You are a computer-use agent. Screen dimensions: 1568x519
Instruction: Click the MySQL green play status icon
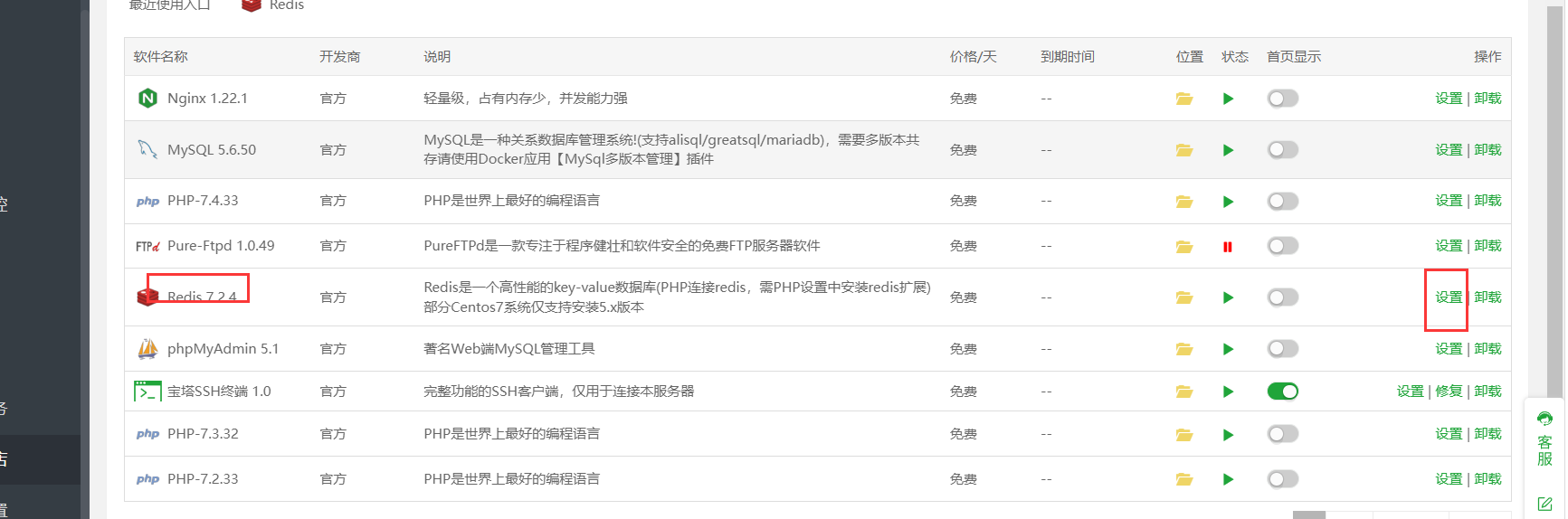click(x=1228, y=150)
